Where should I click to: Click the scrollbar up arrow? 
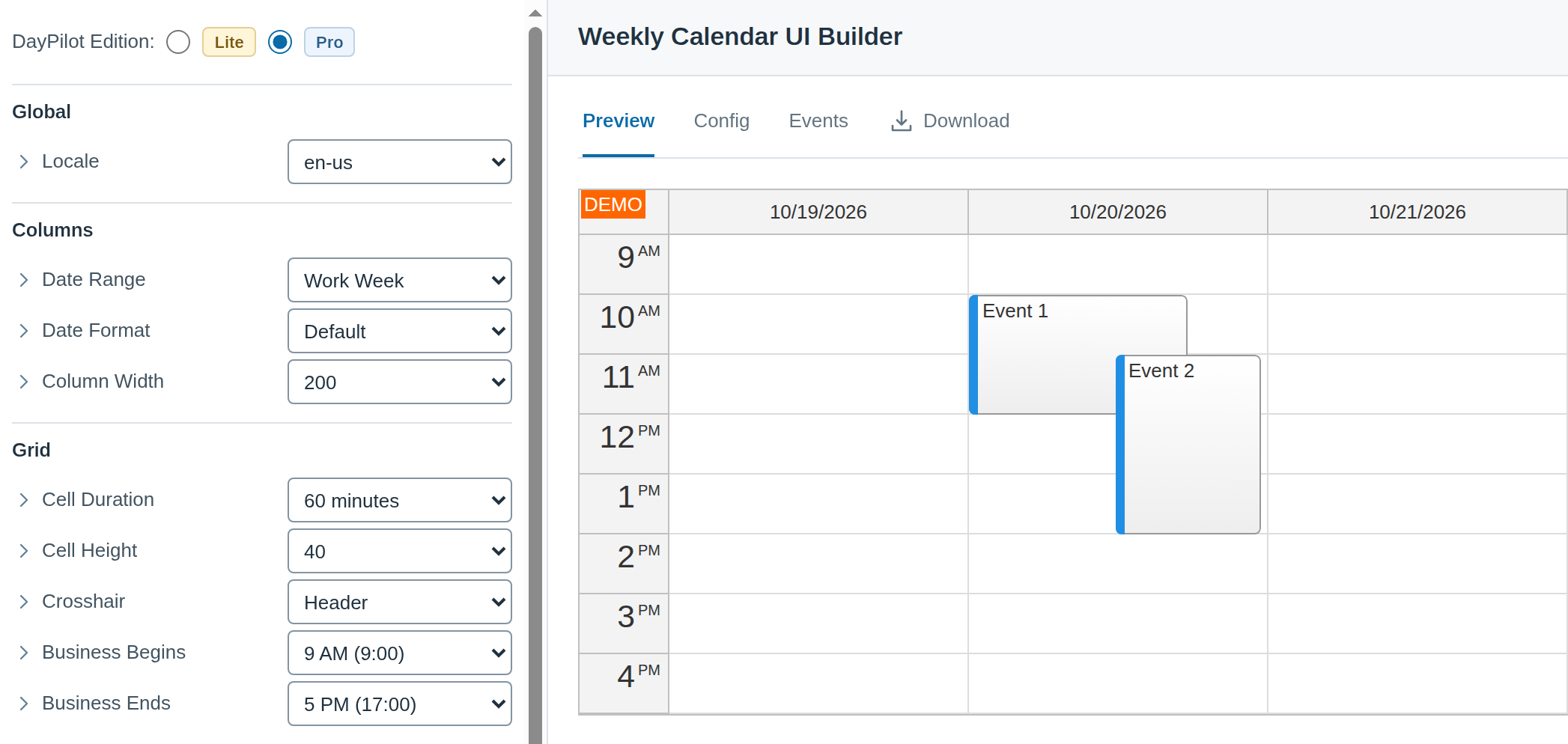[535, 13]
